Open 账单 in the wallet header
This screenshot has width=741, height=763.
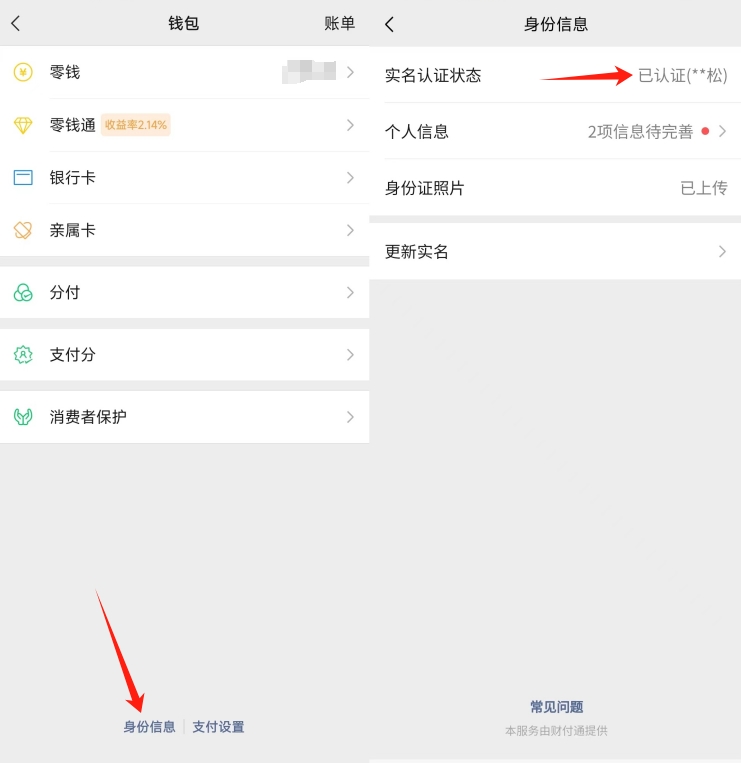coord(339,23)
